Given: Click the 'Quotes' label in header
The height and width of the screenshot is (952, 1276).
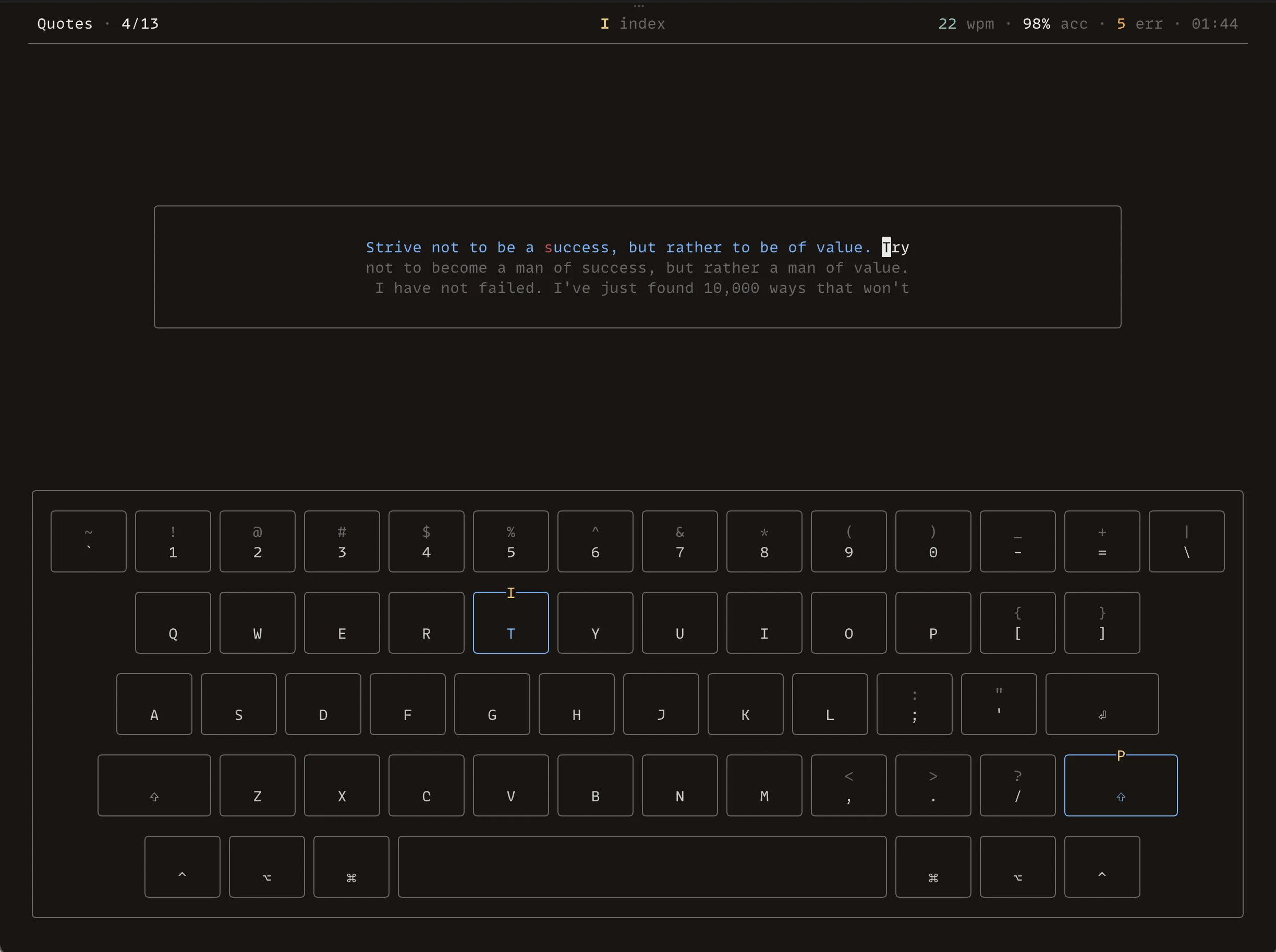Looking at the screenshot, I should [65, 23].
